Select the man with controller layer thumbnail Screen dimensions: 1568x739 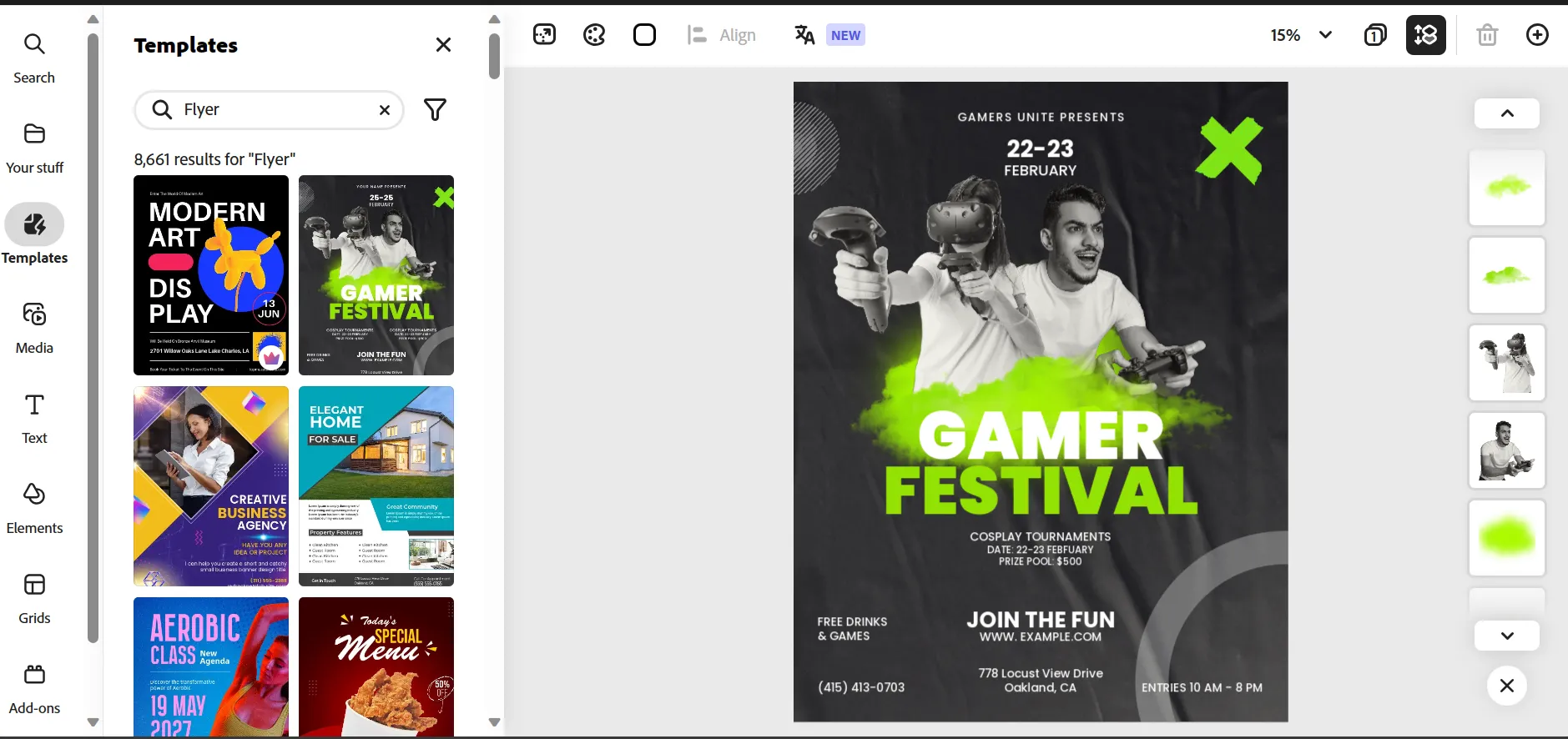click(x=1507, y=450)
